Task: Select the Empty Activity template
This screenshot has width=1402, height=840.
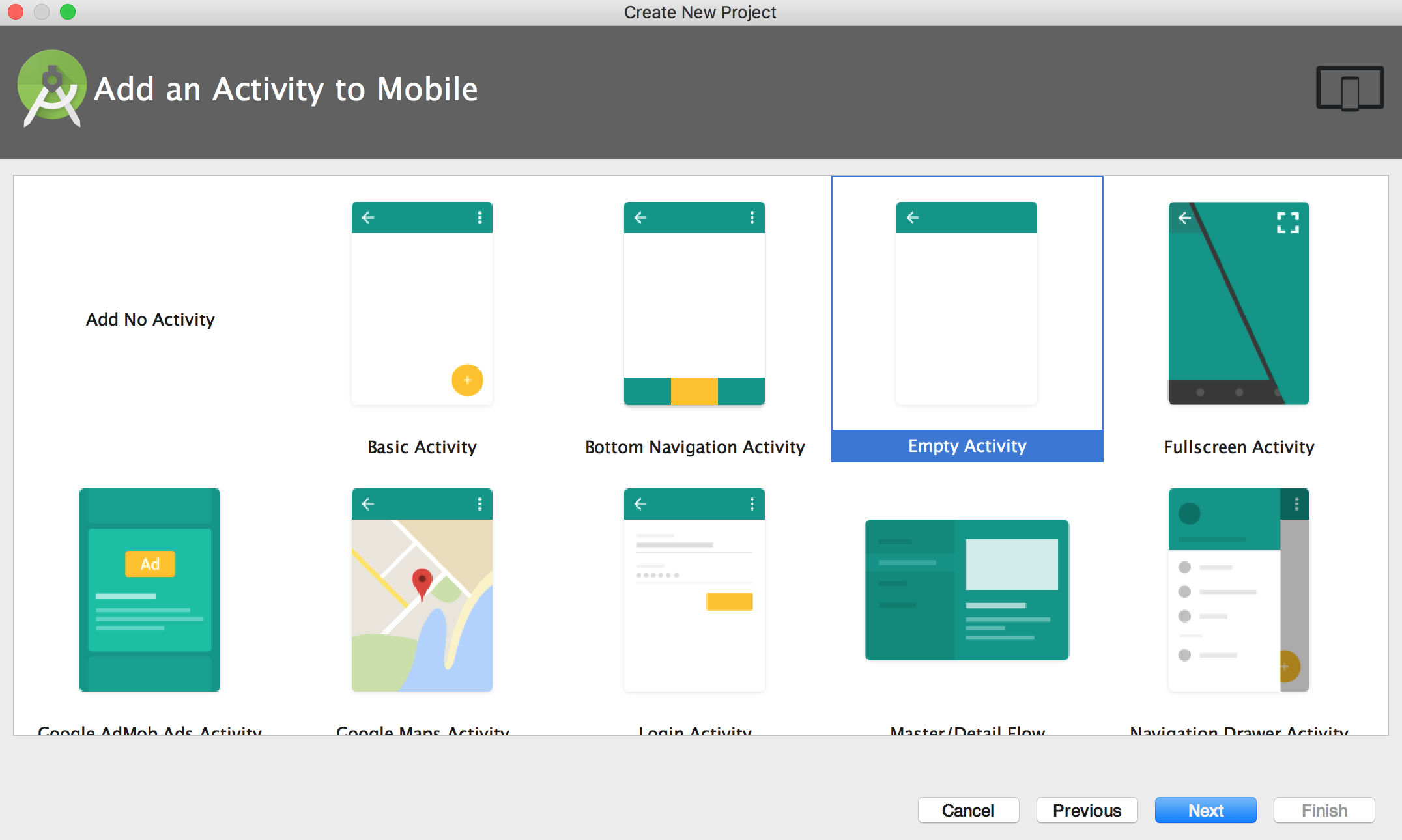Action: pyautogui.click(x=967, y=318)
